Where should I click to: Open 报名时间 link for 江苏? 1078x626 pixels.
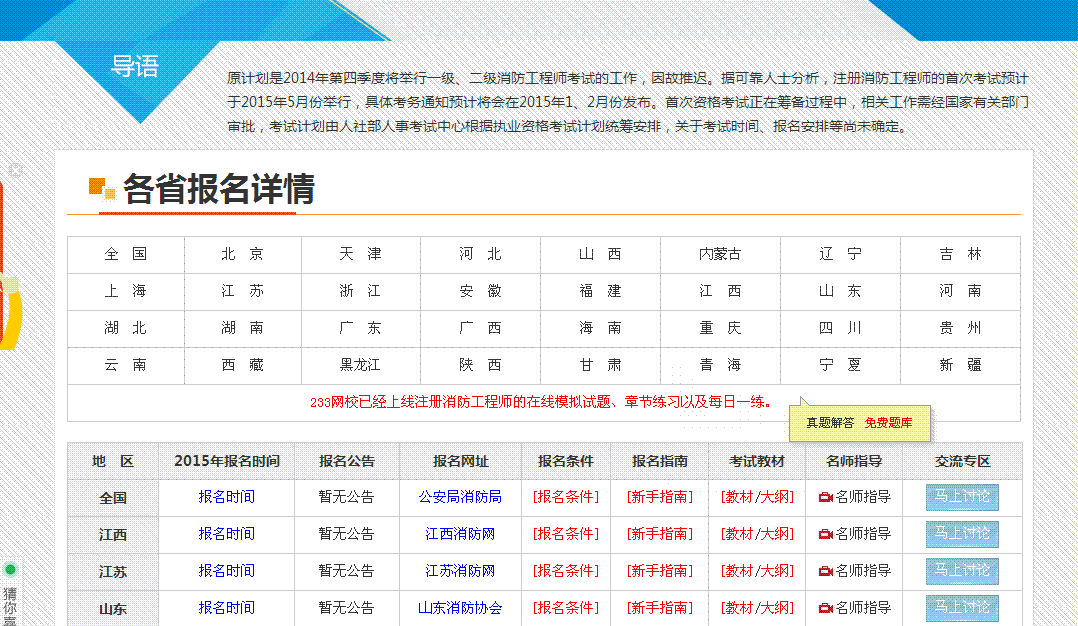click(226, 571)
